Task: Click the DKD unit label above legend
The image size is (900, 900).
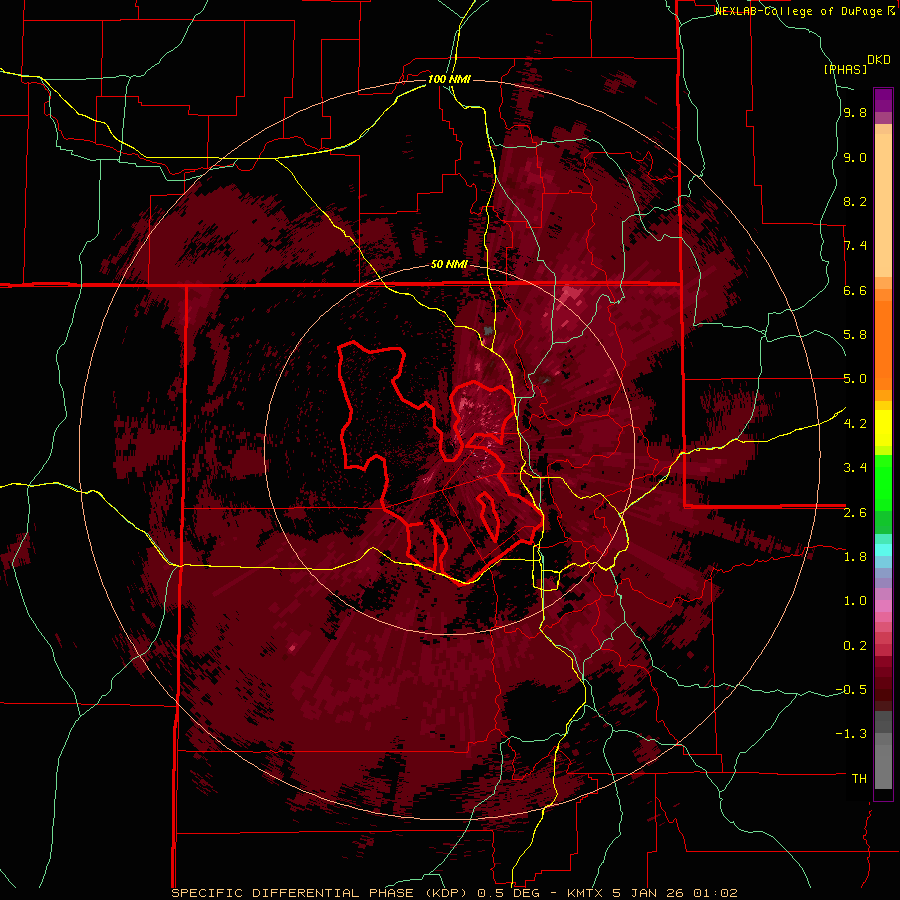Action: point(879,60)
